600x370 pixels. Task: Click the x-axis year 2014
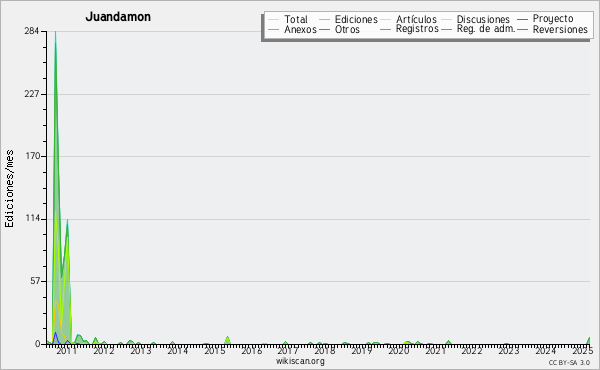point(177,350)
